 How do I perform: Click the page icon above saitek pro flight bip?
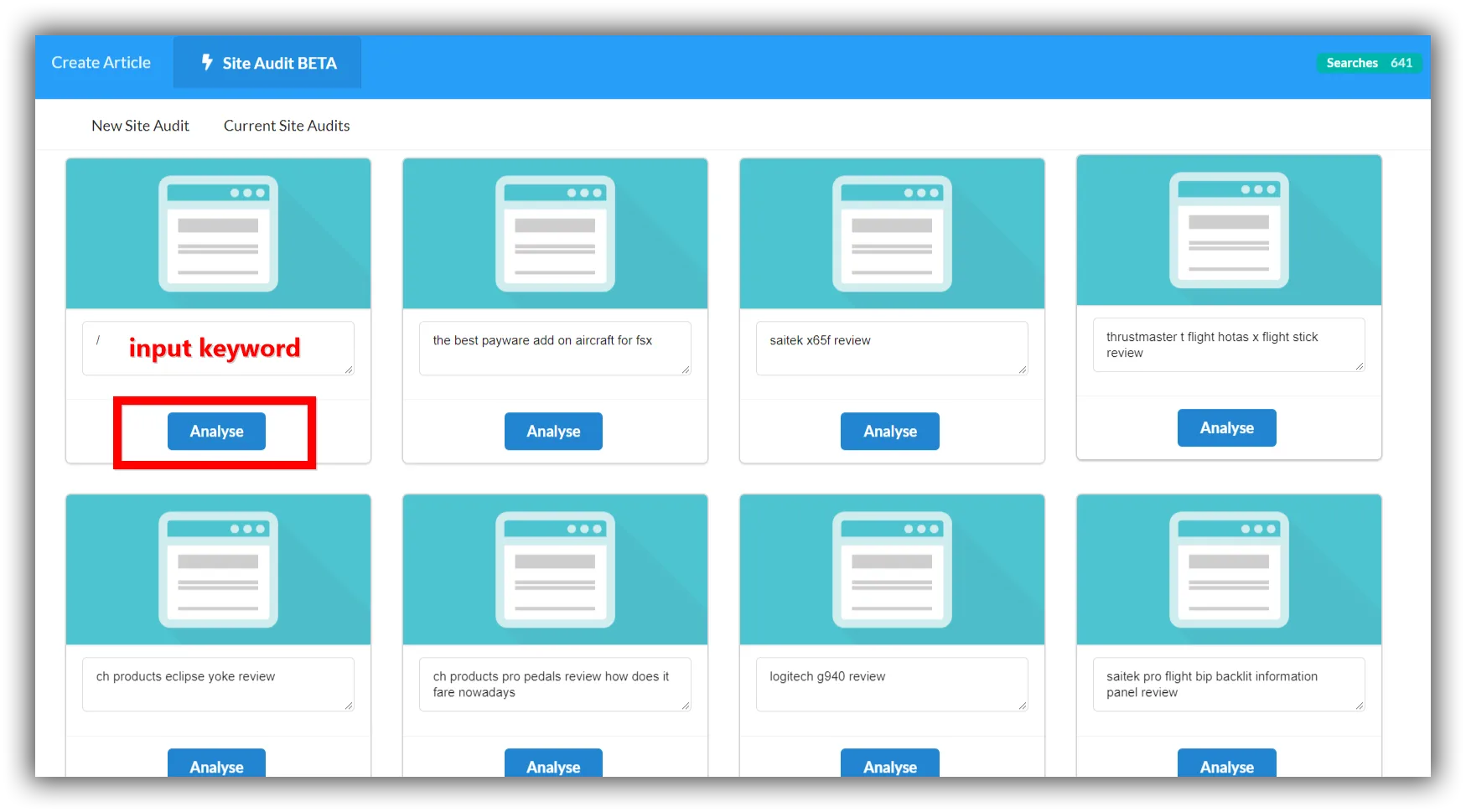[1229, 570]
